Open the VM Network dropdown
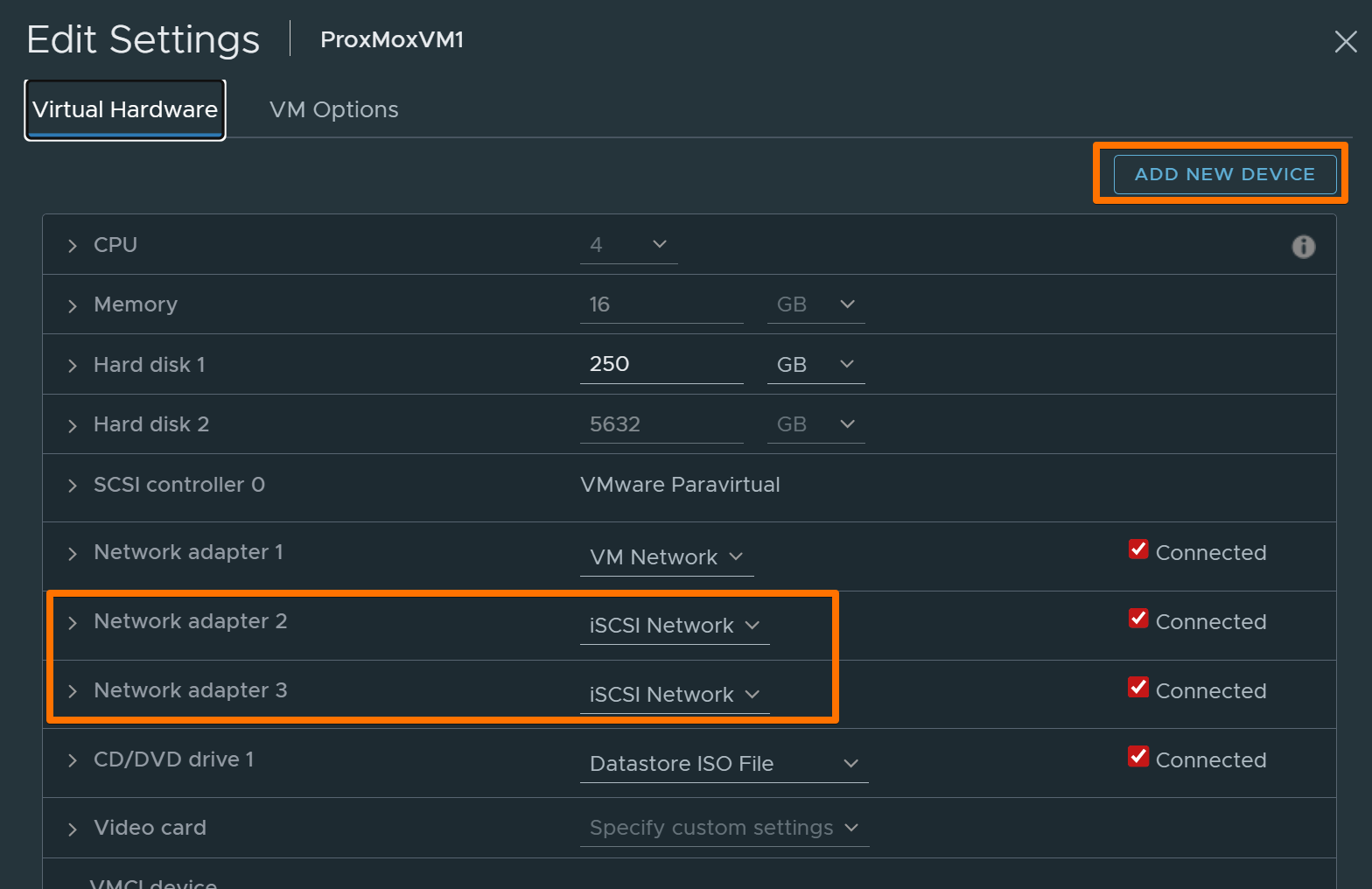Viewport: 1372px width, 889px height. [x=666, y=557]
